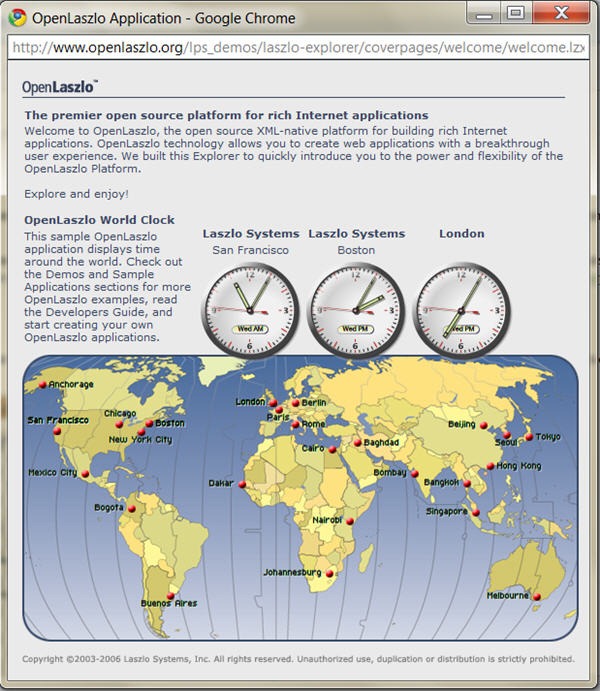
Task: Click the London marker on the map
Action: 273,402
